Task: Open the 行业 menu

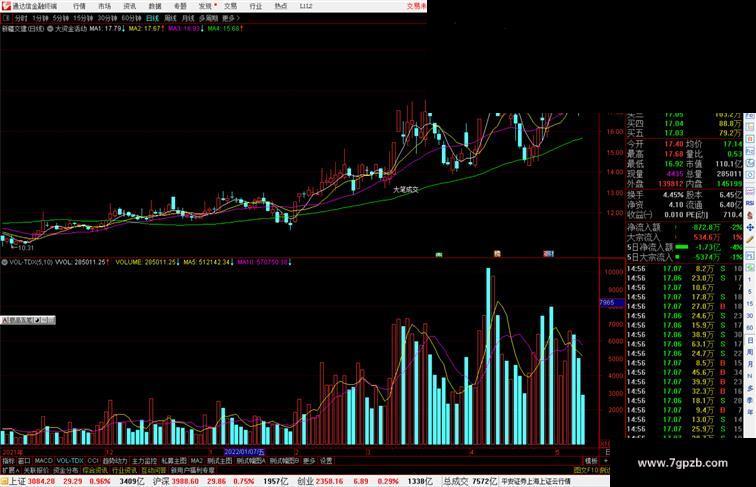Action: coord(256,6)
